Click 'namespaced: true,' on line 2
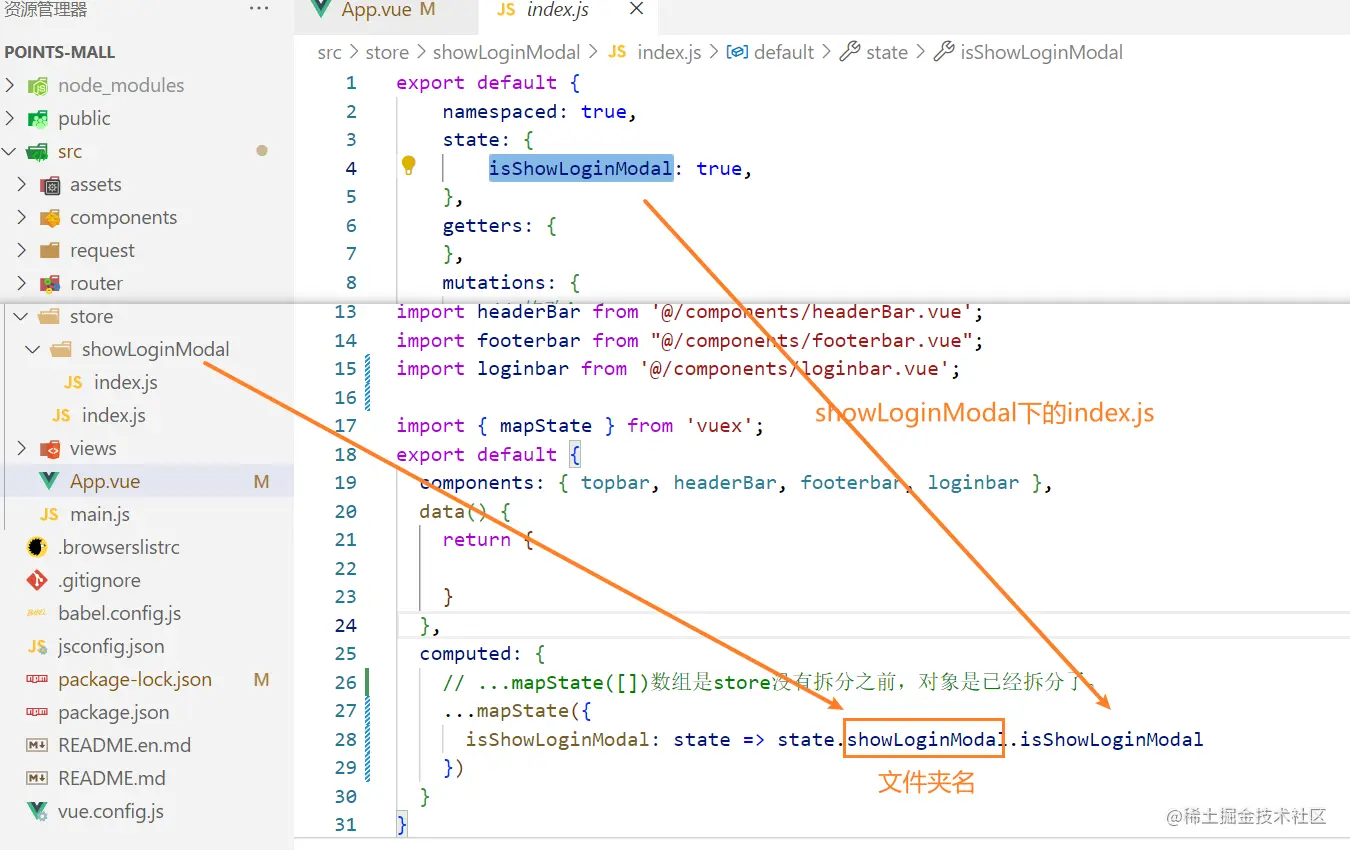 click(x=540, y=111)
